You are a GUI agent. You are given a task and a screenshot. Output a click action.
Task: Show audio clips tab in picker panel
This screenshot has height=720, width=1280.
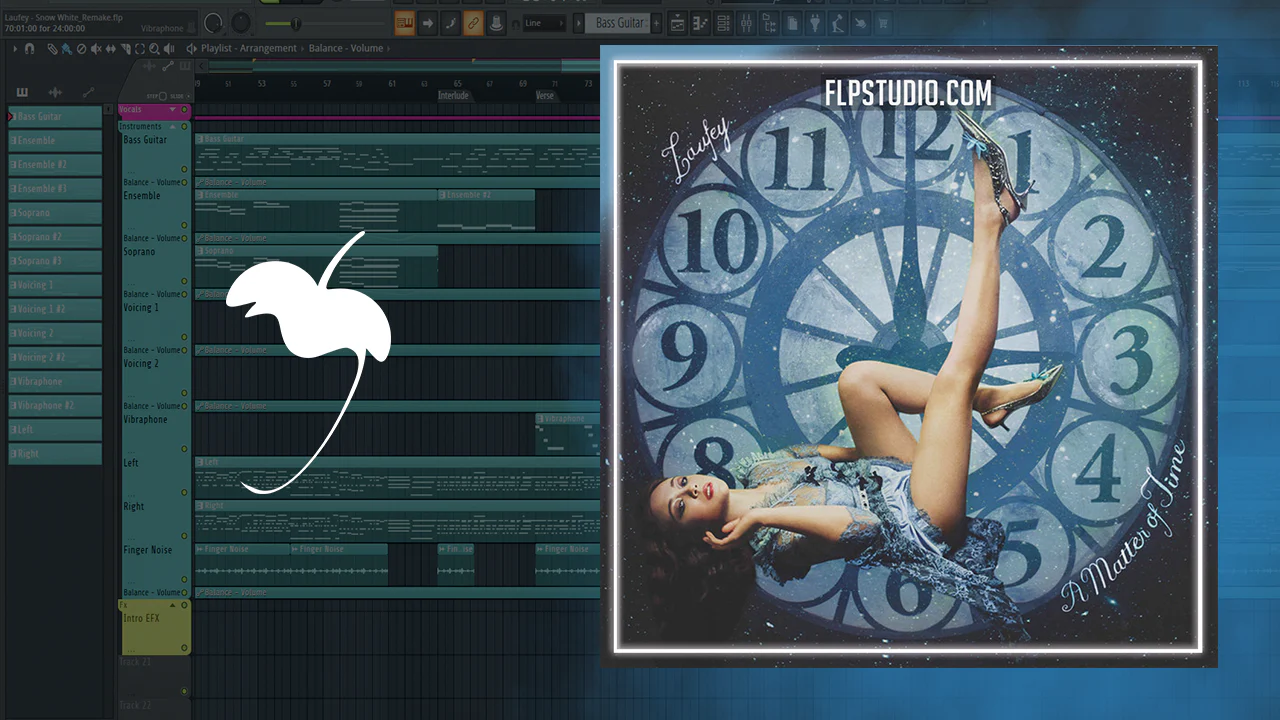tap(55, 92)
